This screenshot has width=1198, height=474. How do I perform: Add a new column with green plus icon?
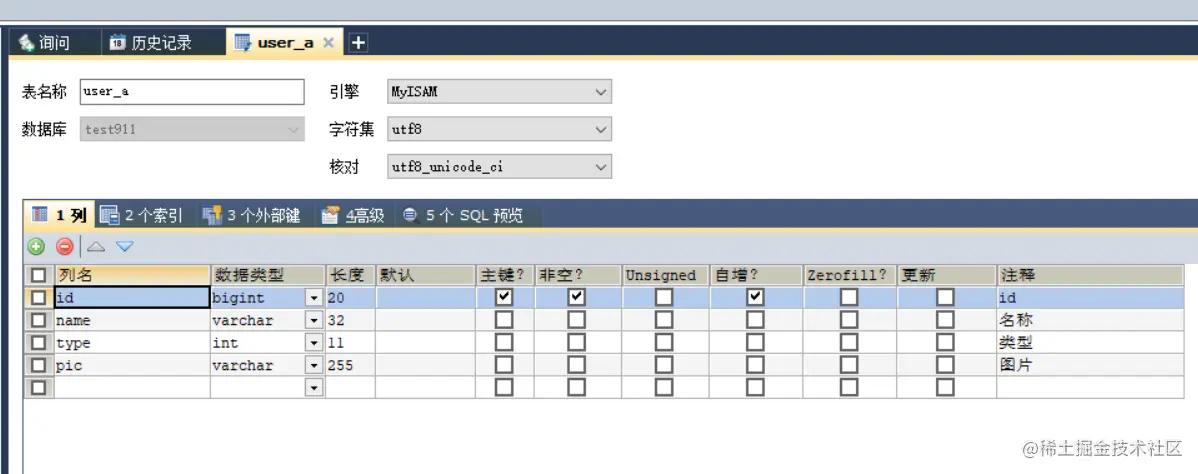point(36,246)
